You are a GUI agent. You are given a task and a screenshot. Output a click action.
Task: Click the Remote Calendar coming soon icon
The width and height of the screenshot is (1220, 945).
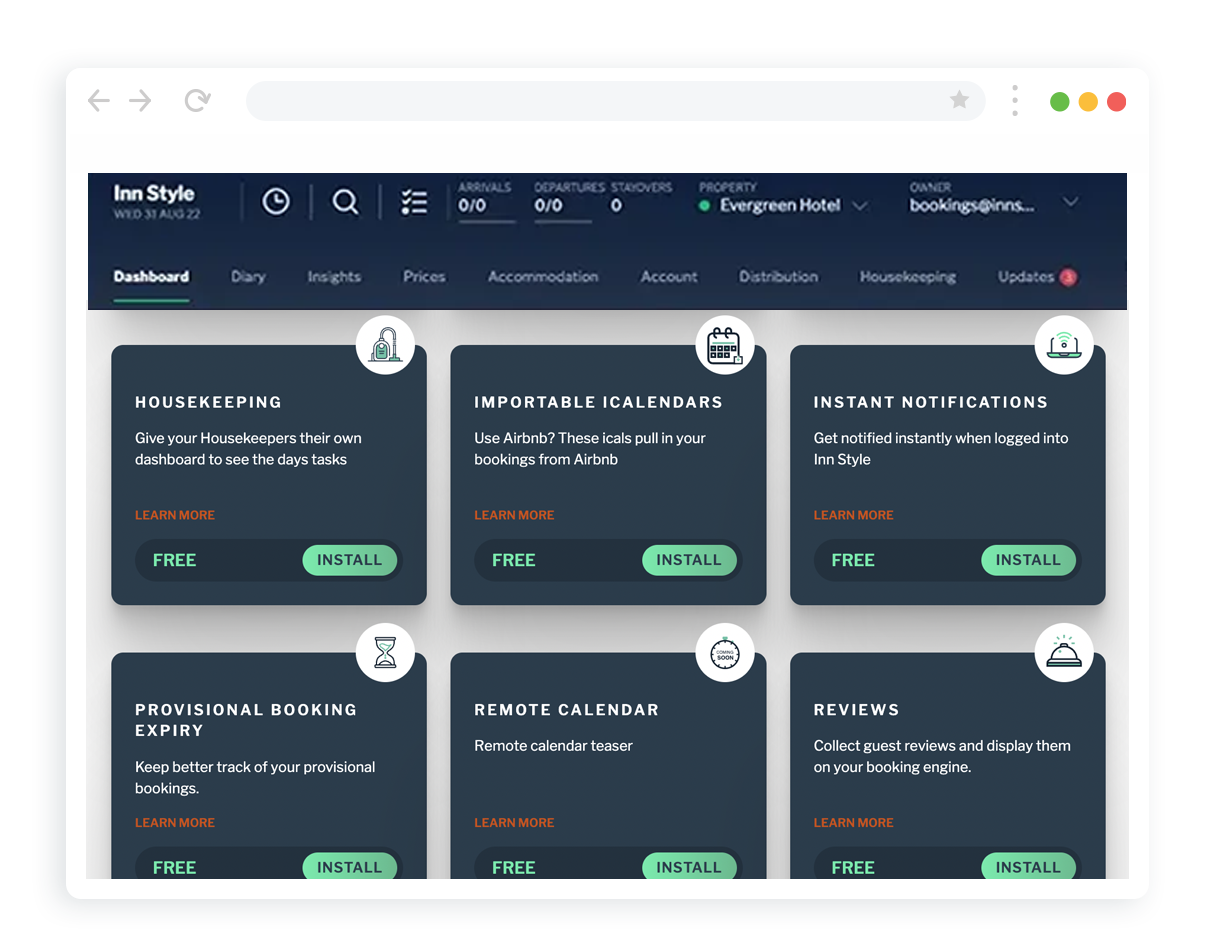click(724, 653)
